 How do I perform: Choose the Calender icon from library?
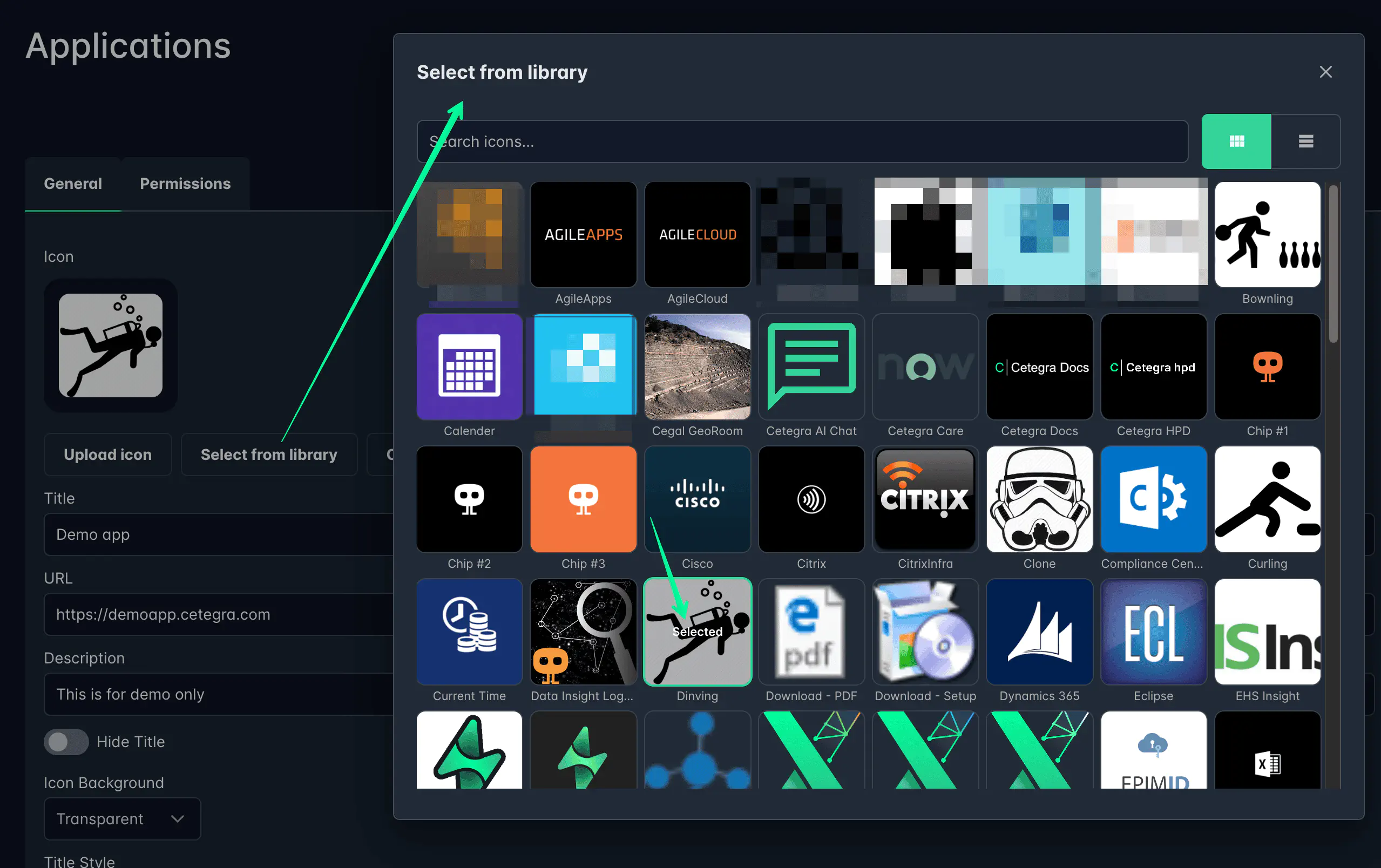tap(469, 367)
